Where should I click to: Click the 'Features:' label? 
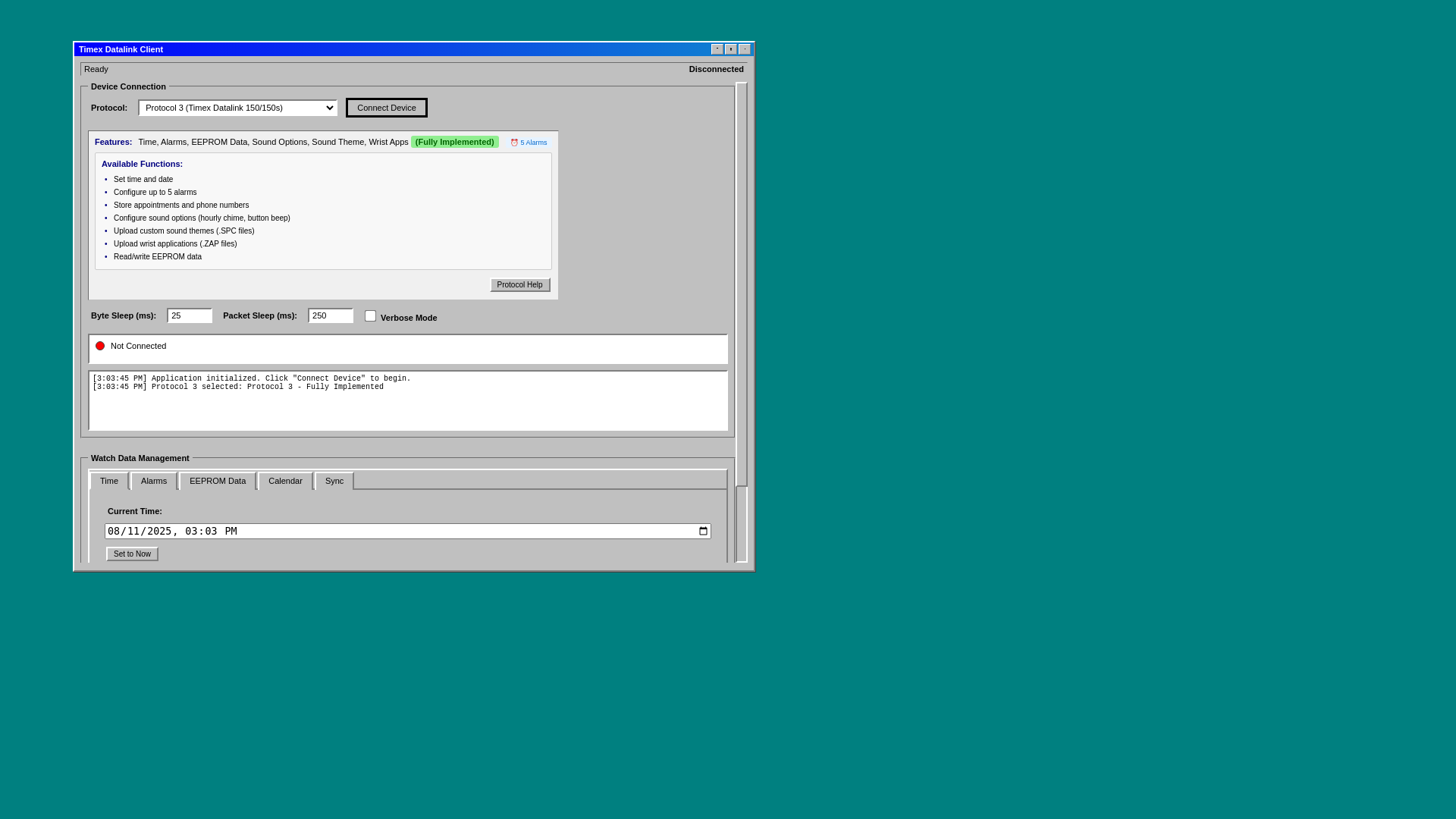[x=114, y=142]
